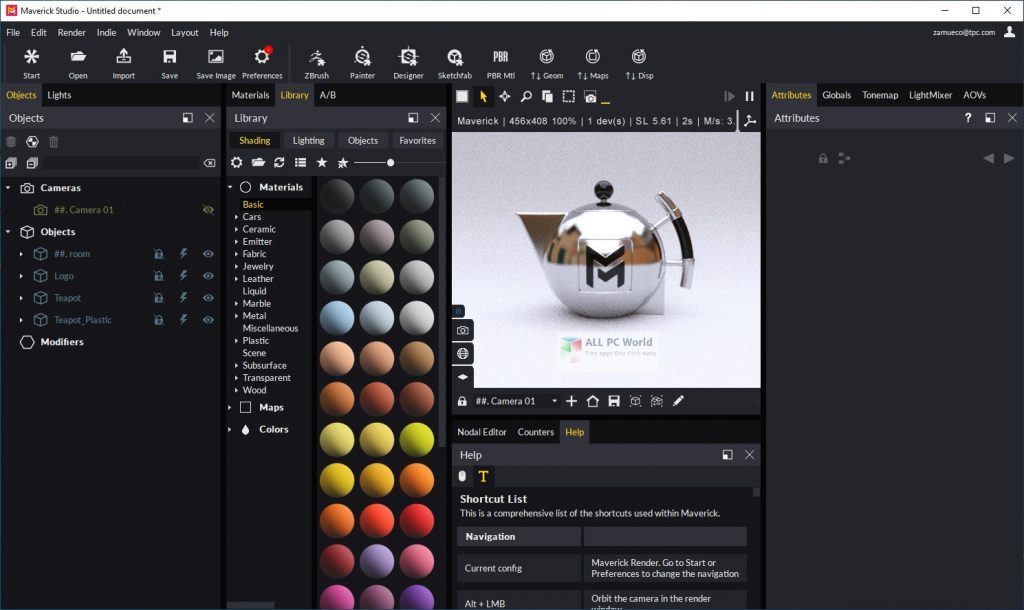Launch the ZBrush bridge tool
The height and width of the screenshot is (610, 1024).
click(317, 60)
